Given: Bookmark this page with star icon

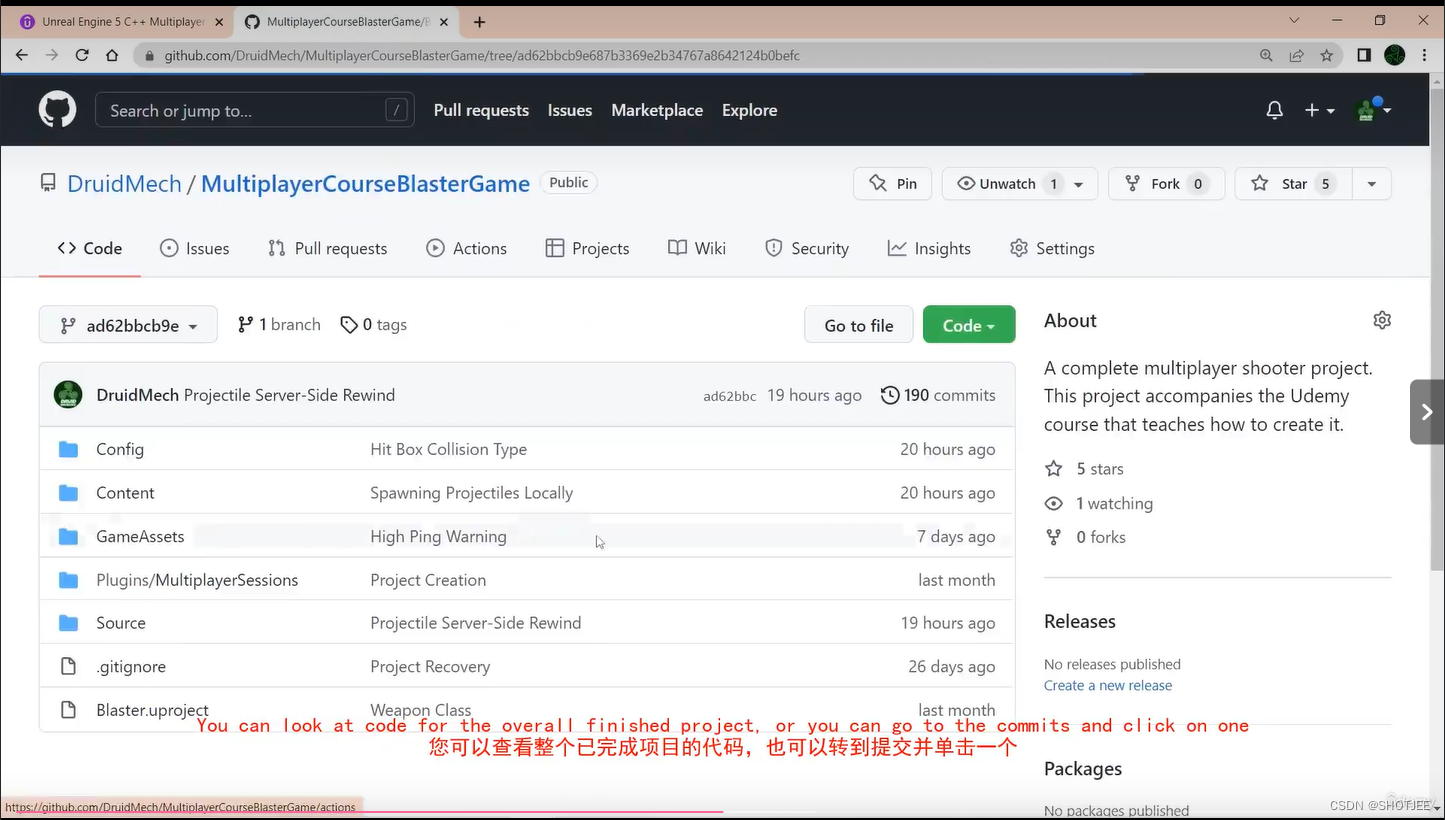Looking at the screenshot, I should point(1327,56).
